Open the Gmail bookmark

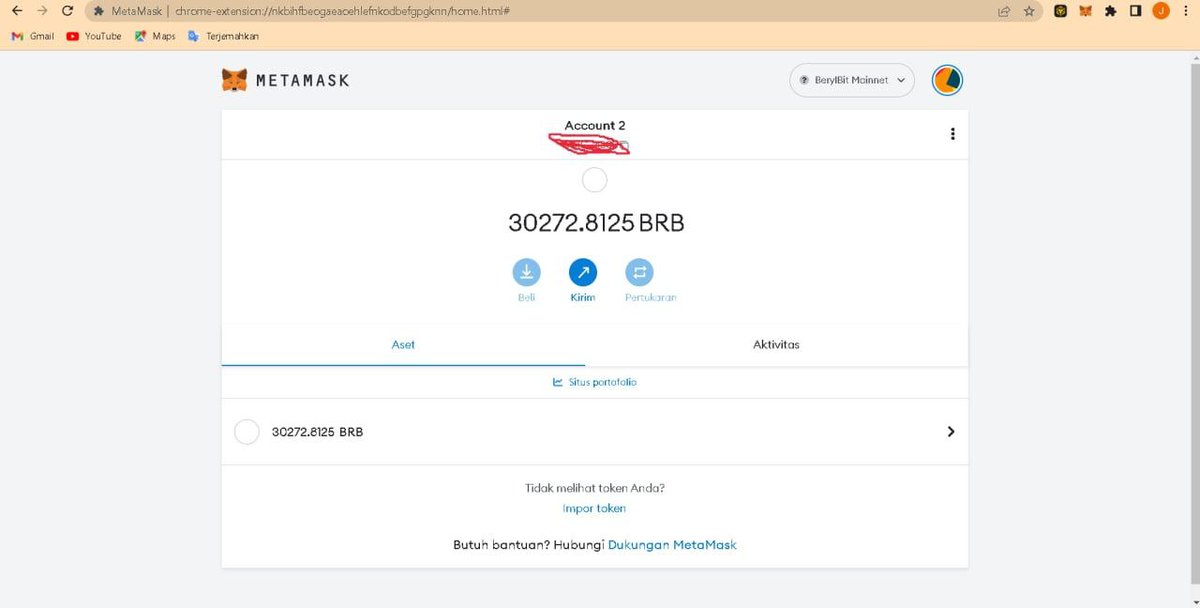pyautogui.click(x=33, y=36)
